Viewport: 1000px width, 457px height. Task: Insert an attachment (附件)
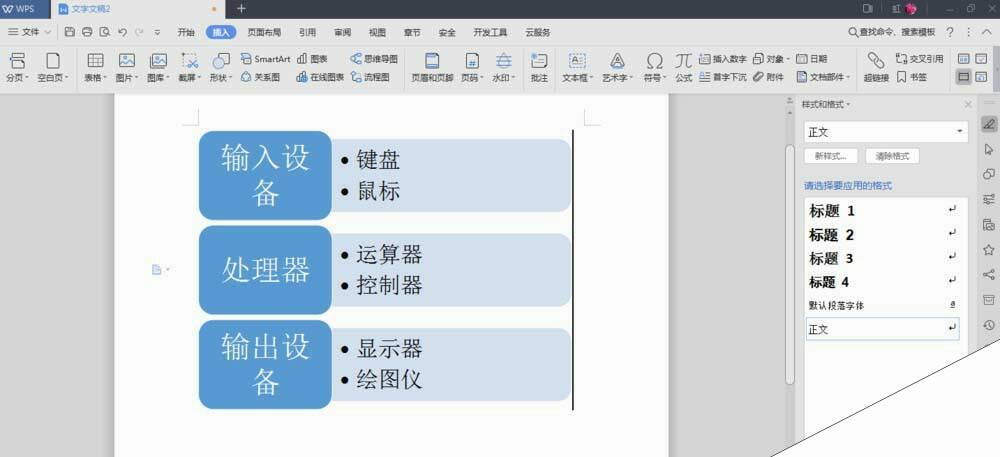(x=768, y=77)
